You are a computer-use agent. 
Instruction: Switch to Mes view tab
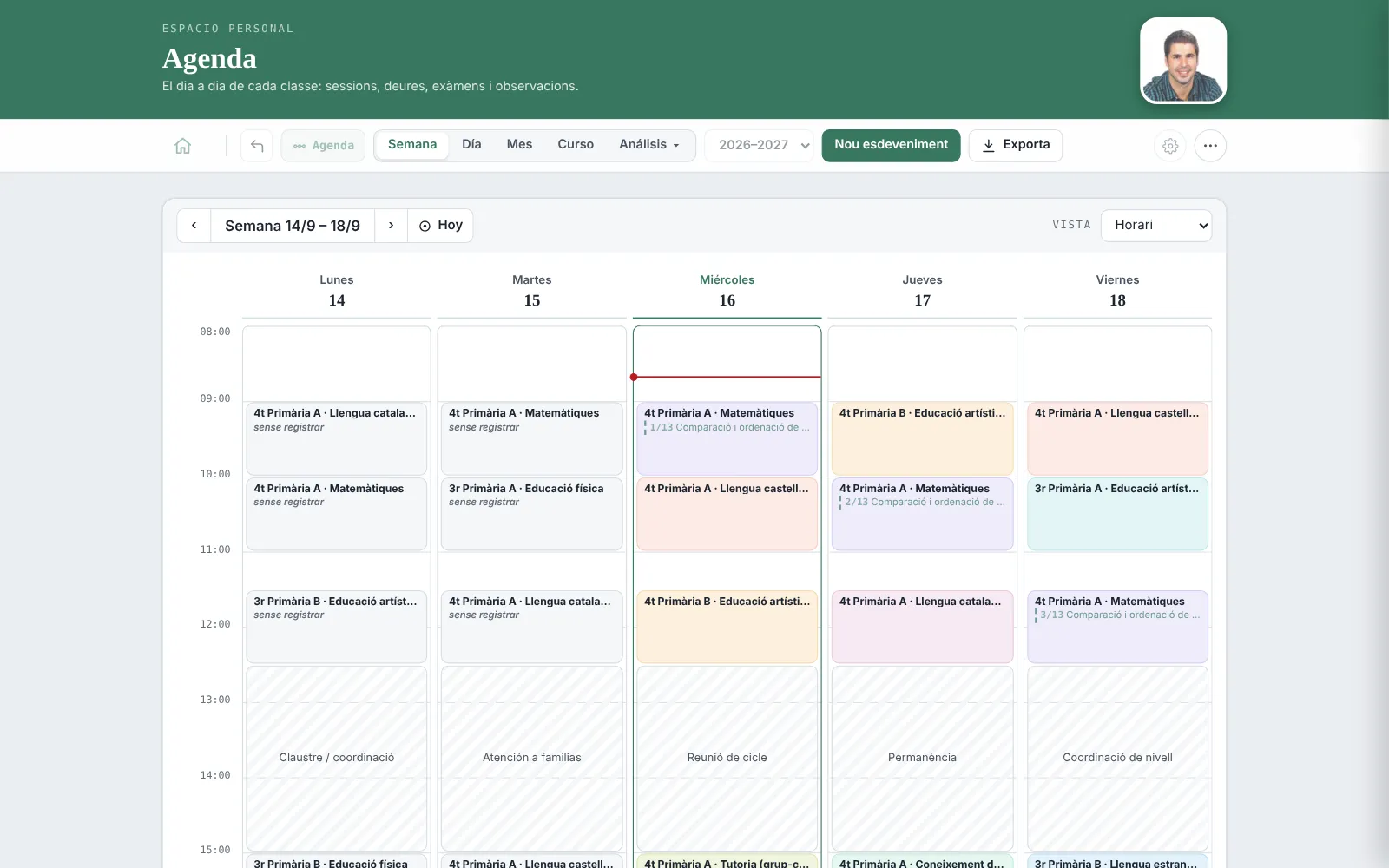519,145
